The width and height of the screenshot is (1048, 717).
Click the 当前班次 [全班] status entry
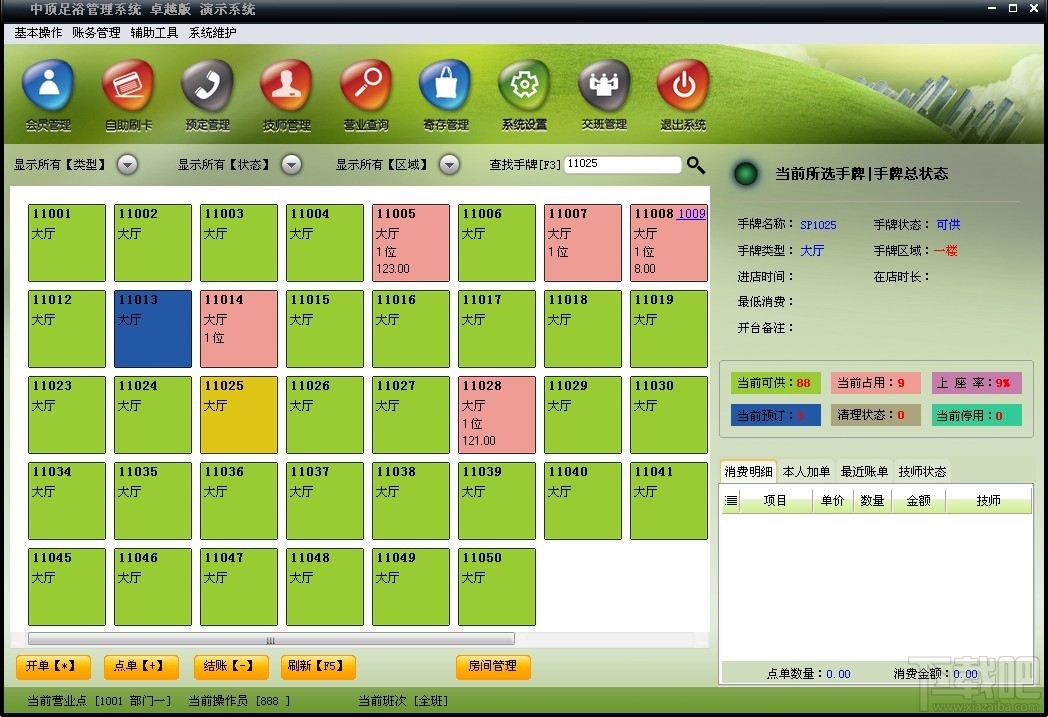(402, 701)
